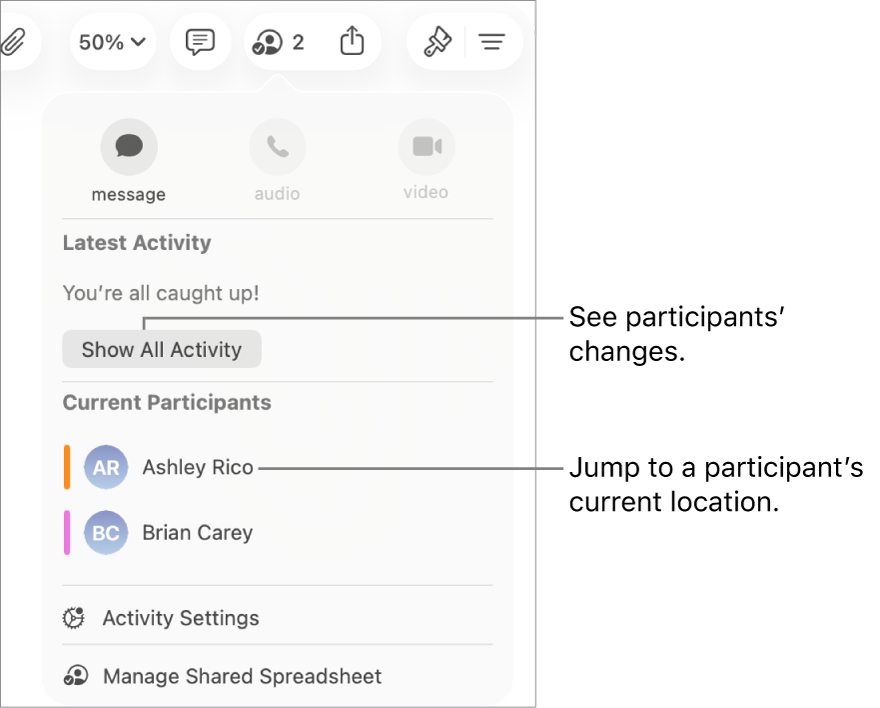Viewport: 880px width, 708px height.
Task: Choose Manage Shared Spreadsheet menu entry
Action: coord(241,676)
